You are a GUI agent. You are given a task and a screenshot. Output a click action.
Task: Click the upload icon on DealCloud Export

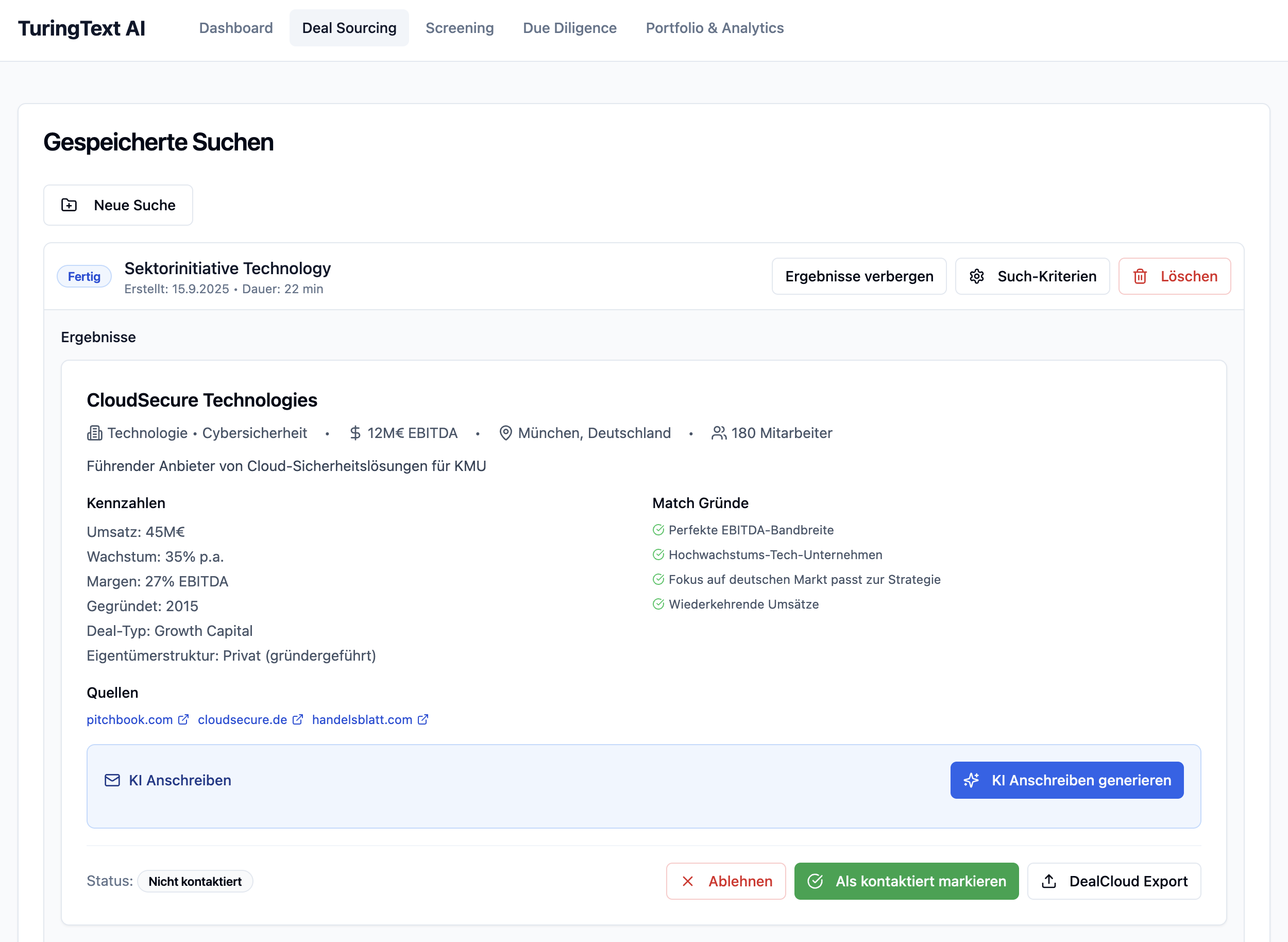coord(1049,881)
